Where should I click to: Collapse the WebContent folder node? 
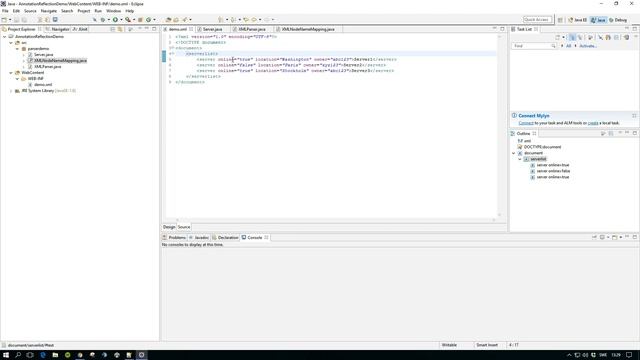coord(11,73)
